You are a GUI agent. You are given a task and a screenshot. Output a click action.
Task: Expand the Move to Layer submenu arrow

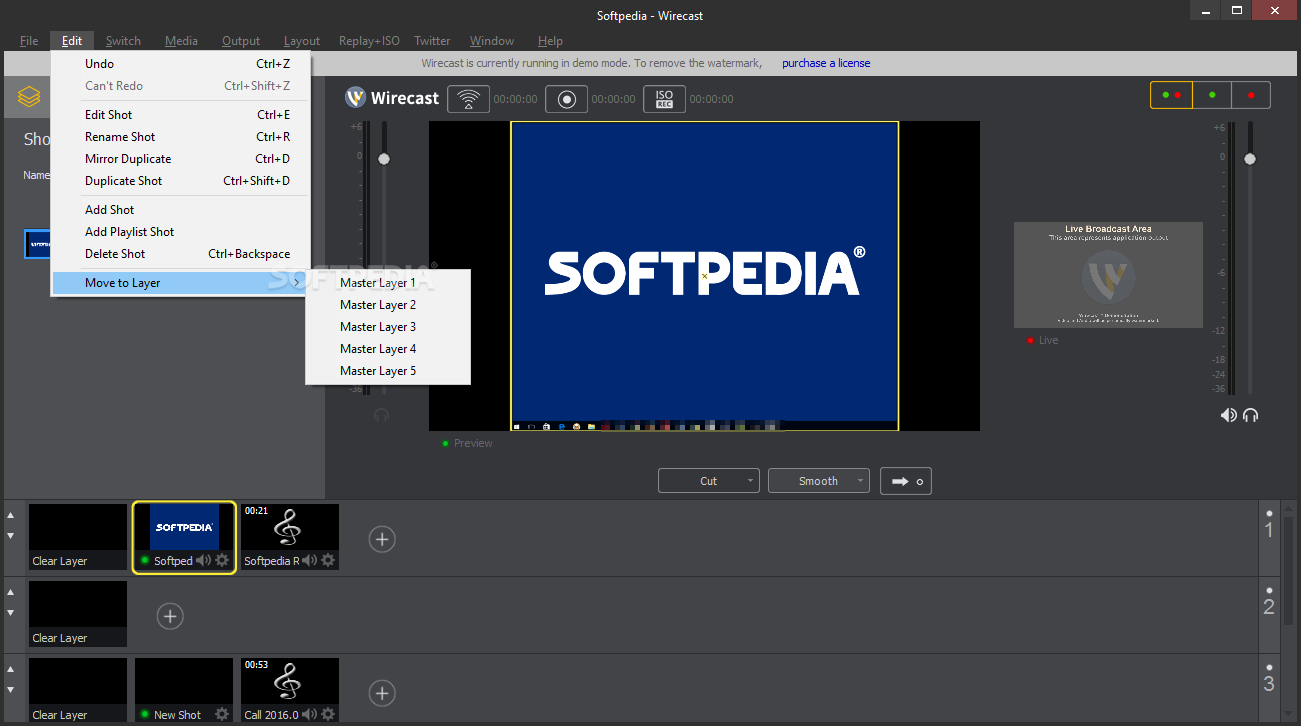click(x=296, y=283)
